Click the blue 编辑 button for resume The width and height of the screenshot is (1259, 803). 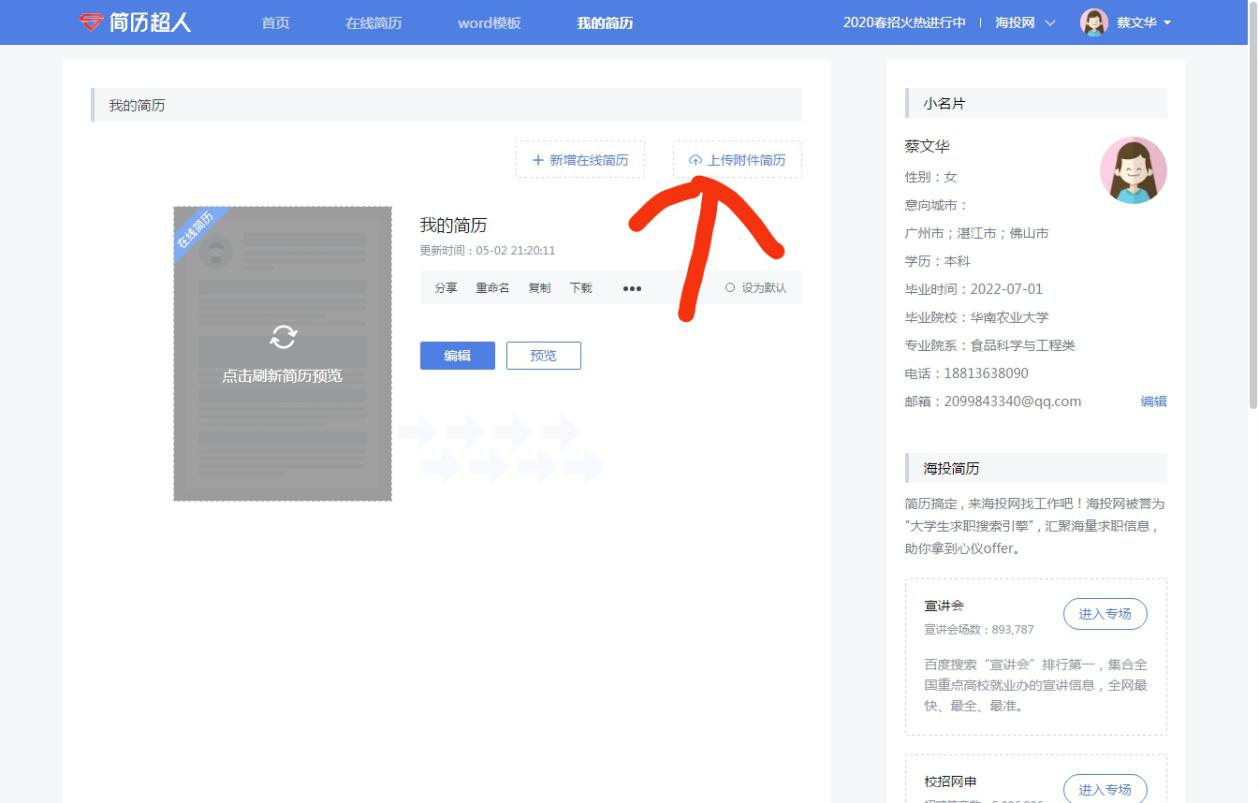coord(457,356)
